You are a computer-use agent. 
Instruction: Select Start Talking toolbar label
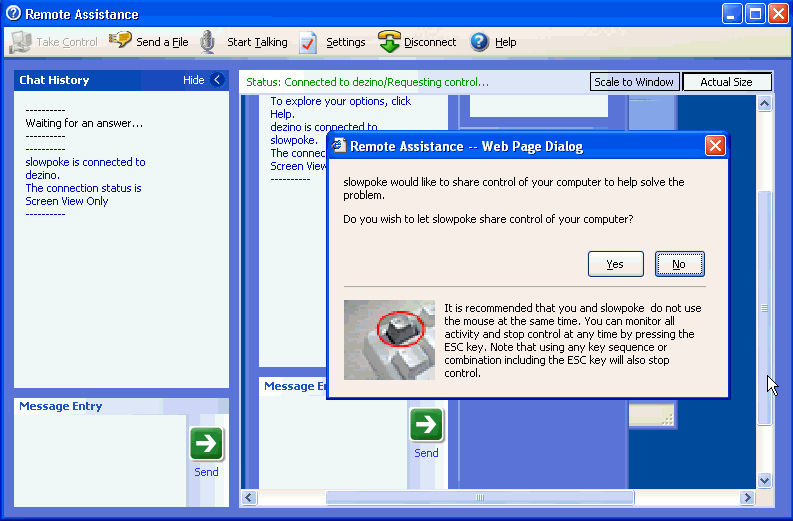coord(257,42)
